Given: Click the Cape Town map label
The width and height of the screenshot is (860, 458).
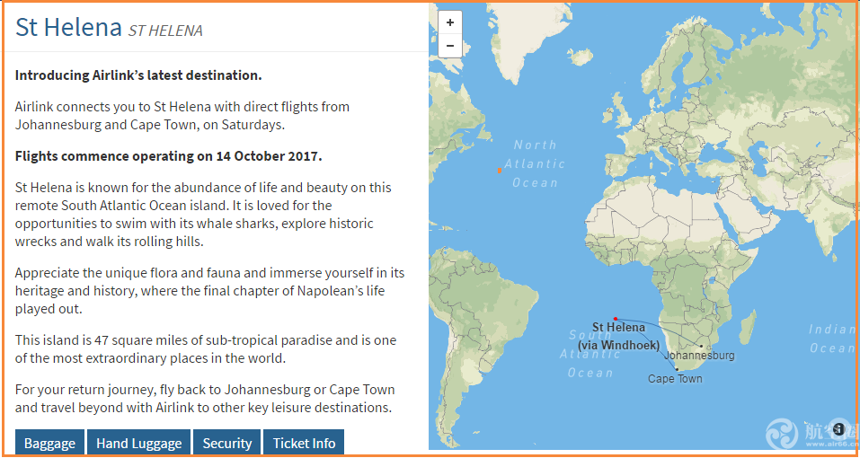Looking at the screenshot, I should [x=675, y=378].
